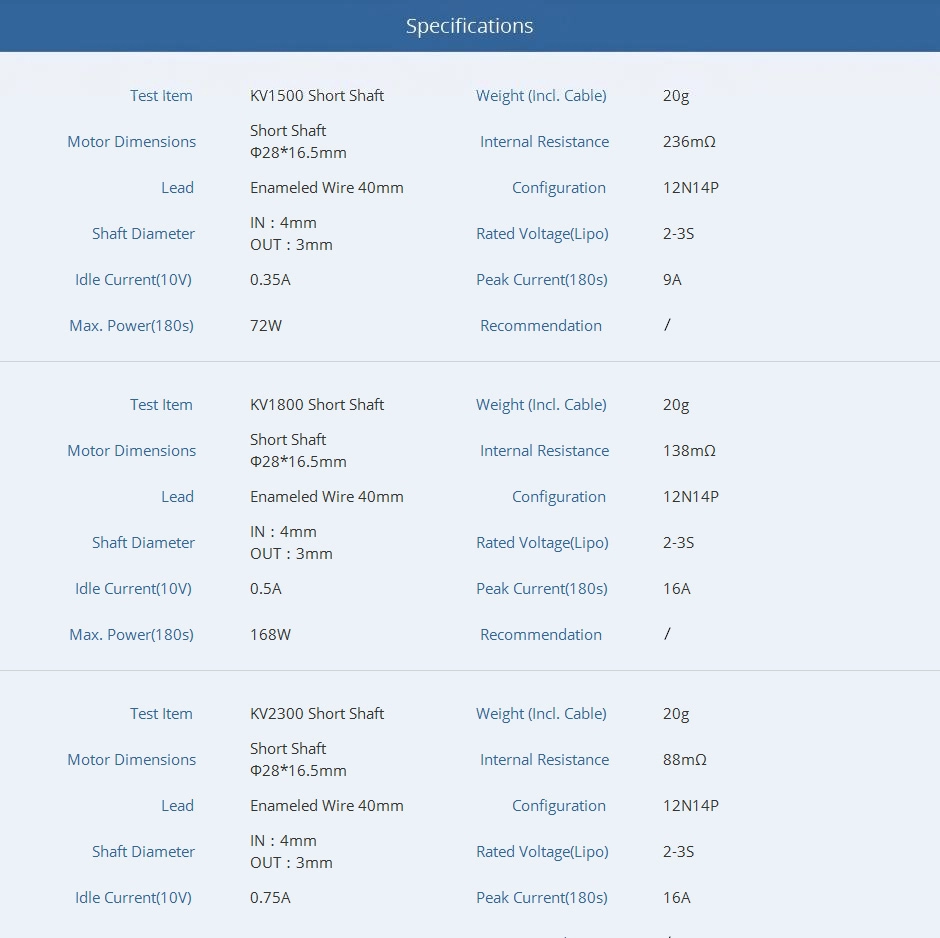The width and height of the screenshot is (940, 938).
Task: Click the 9A peak current value
Action: tap(672, 280)
